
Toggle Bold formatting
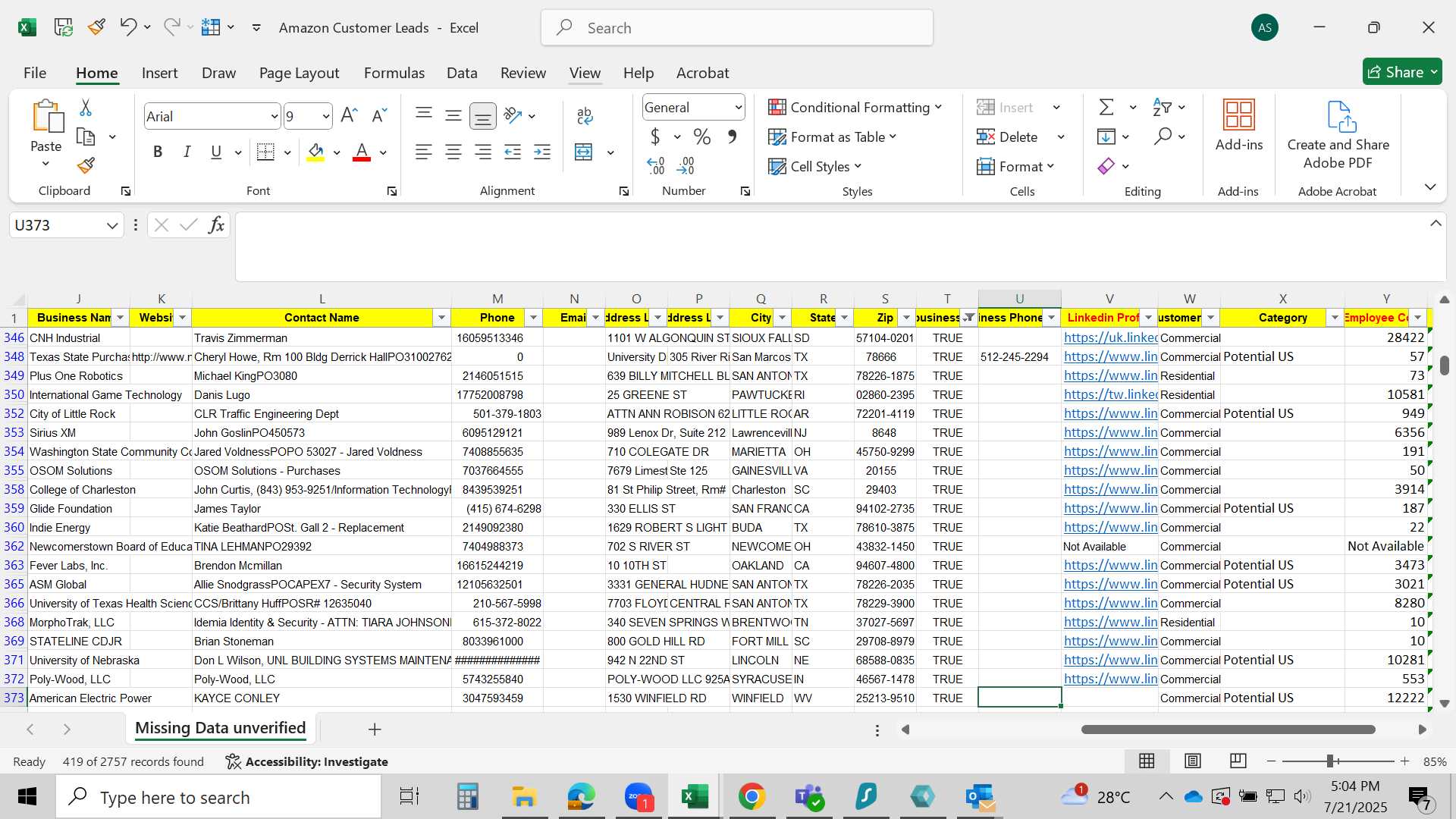point(158,152)
